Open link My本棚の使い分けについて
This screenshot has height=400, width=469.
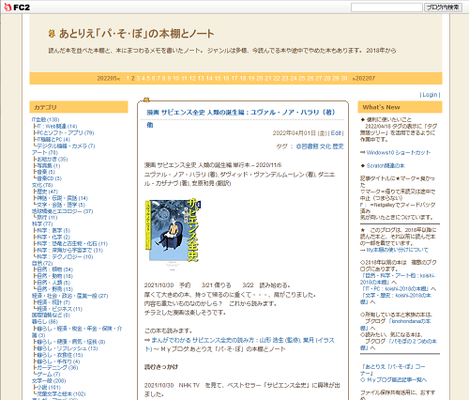[397, 250]
